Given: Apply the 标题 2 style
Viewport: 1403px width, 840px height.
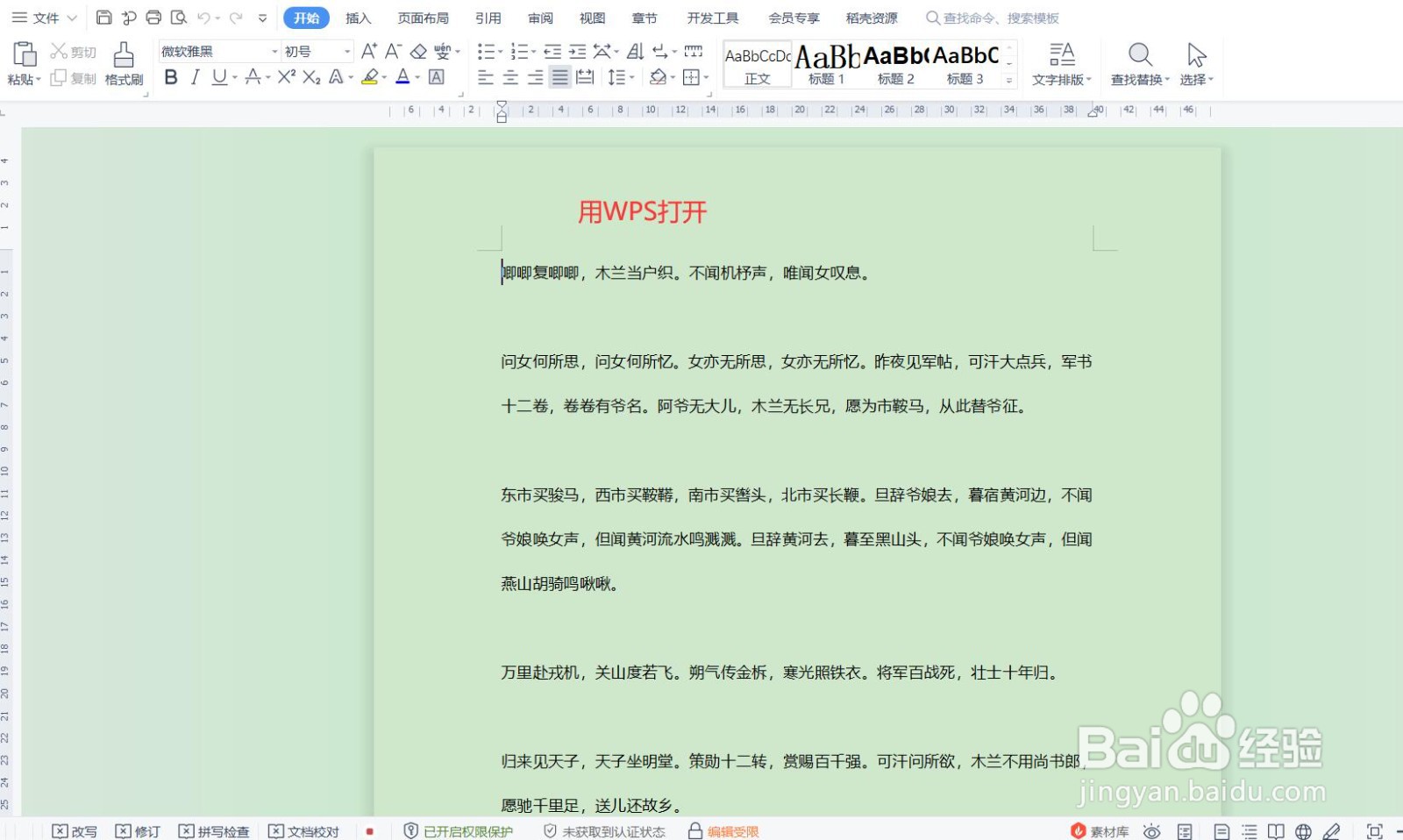Looking at the screenshot, I should pyautogui.click(x=895, y=65).
